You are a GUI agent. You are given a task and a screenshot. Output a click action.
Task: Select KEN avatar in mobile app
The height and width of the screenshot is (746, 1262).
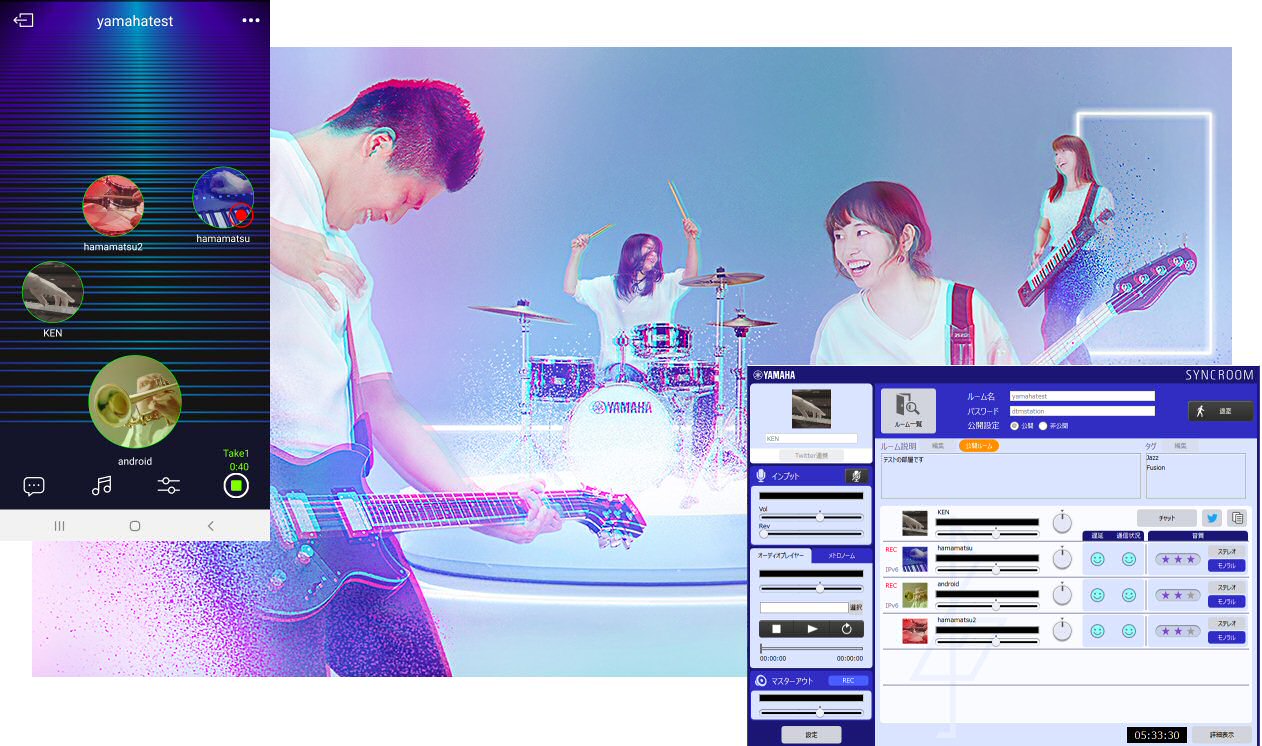click(x=53, y=293)
